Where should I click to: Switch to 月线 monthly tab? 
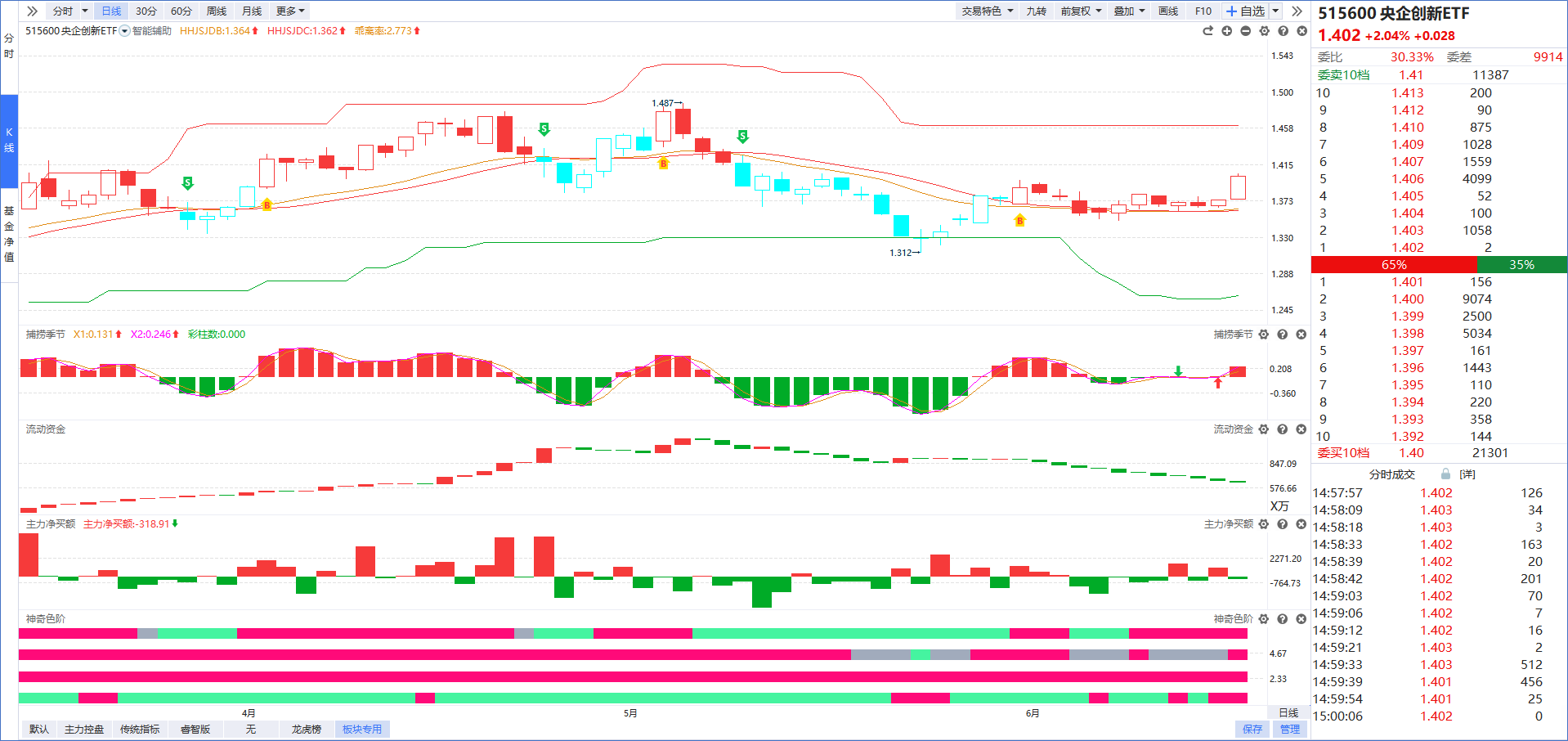click(x=252, y=11)
